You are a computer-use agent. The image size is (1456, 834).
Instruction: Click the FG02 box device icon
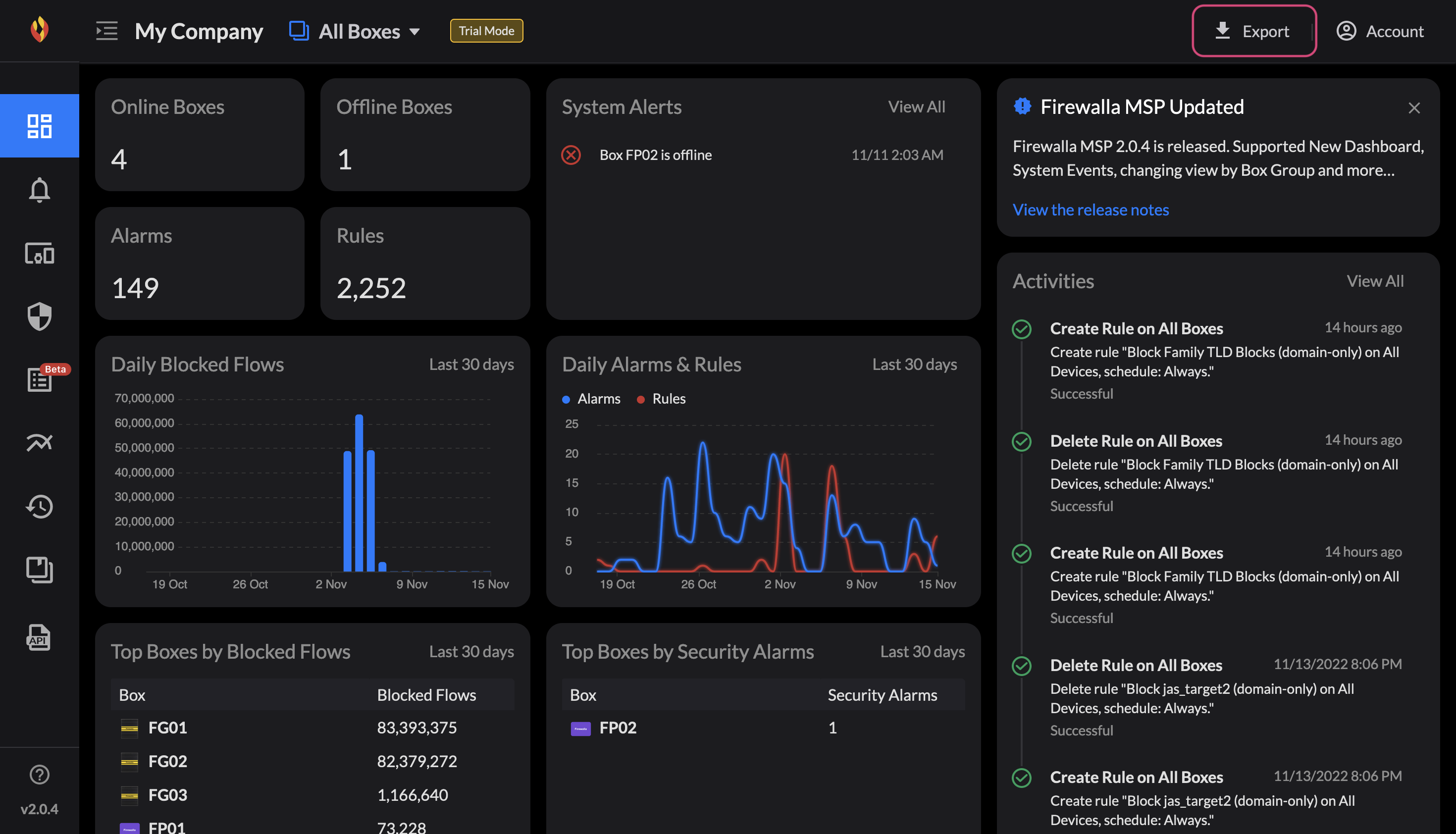[129, 761]
